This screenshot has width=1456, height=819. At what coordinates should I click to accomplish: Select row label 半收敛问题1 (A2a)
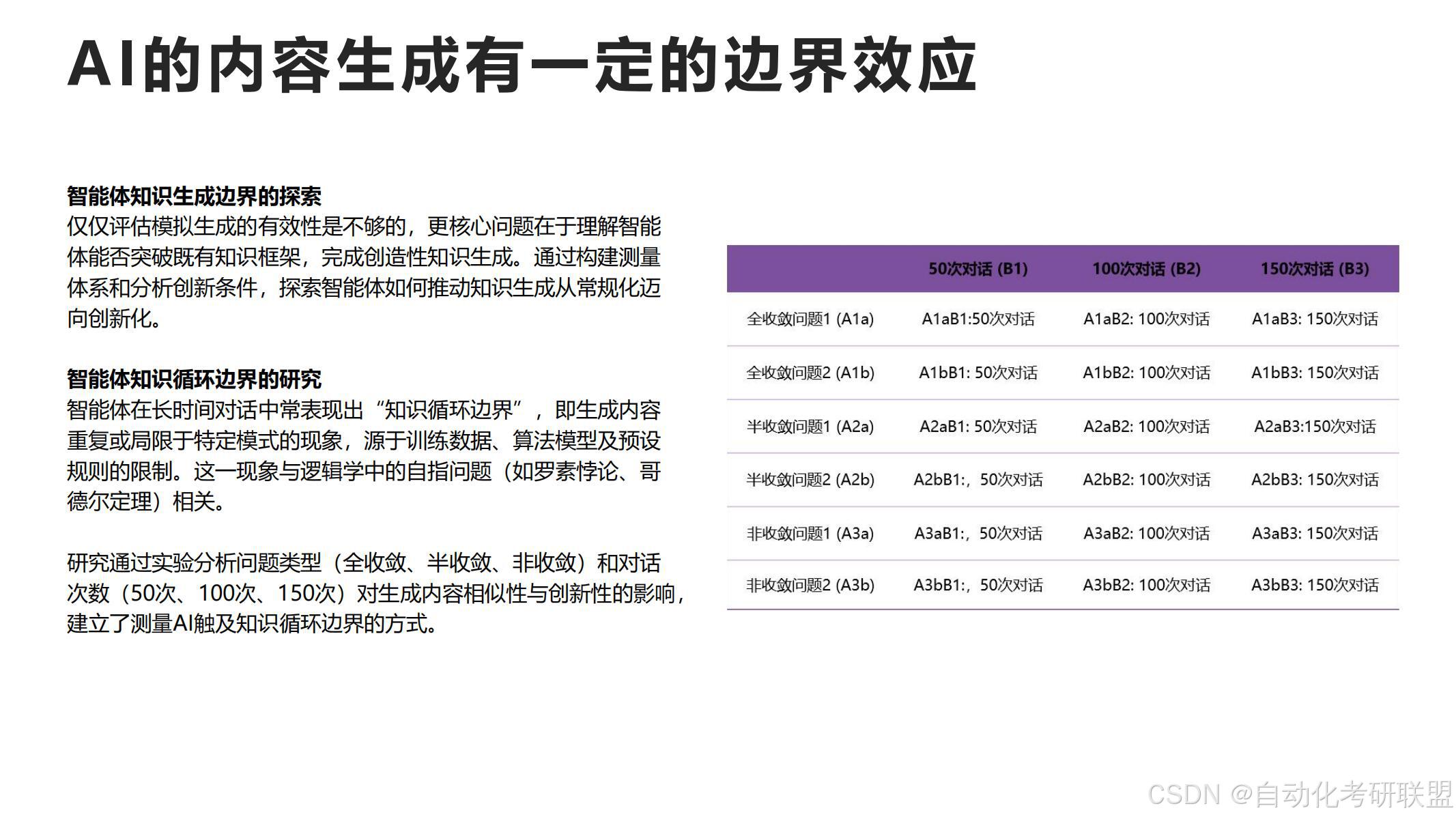(810, 427)
